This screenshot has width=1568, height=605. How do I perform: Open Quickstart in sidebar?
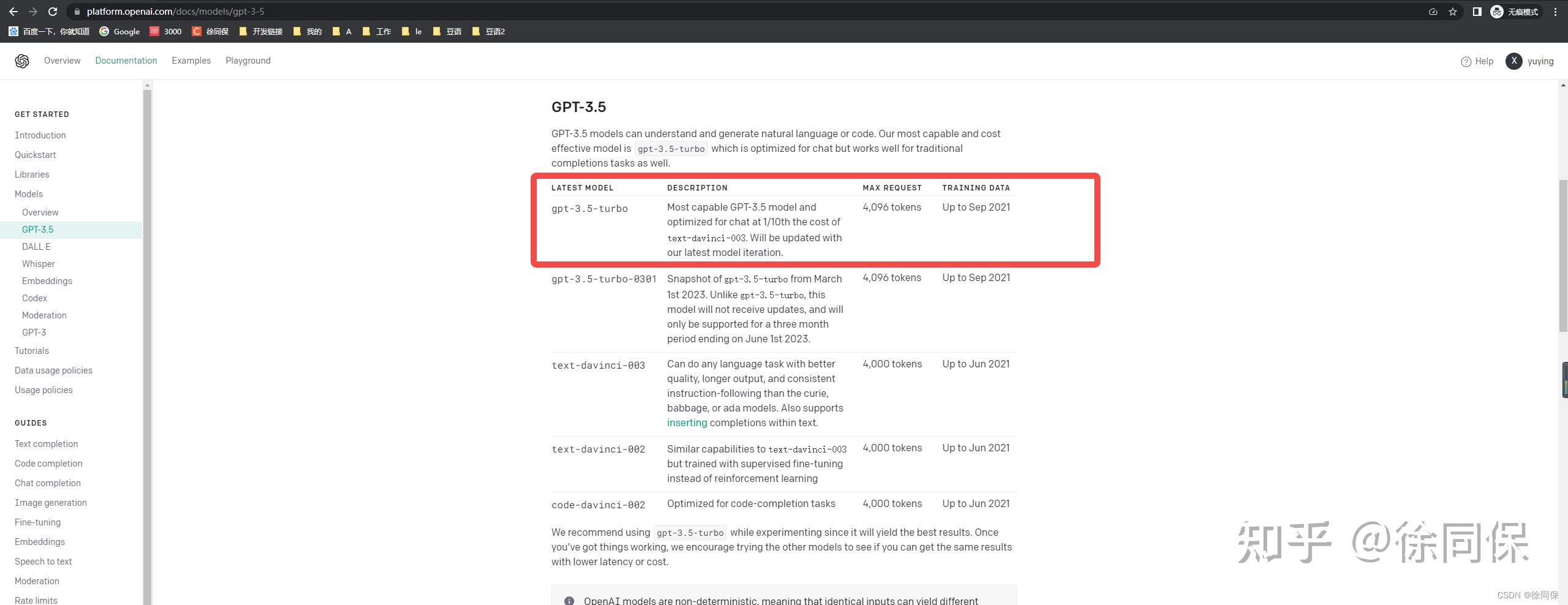[x=36, y=155]
